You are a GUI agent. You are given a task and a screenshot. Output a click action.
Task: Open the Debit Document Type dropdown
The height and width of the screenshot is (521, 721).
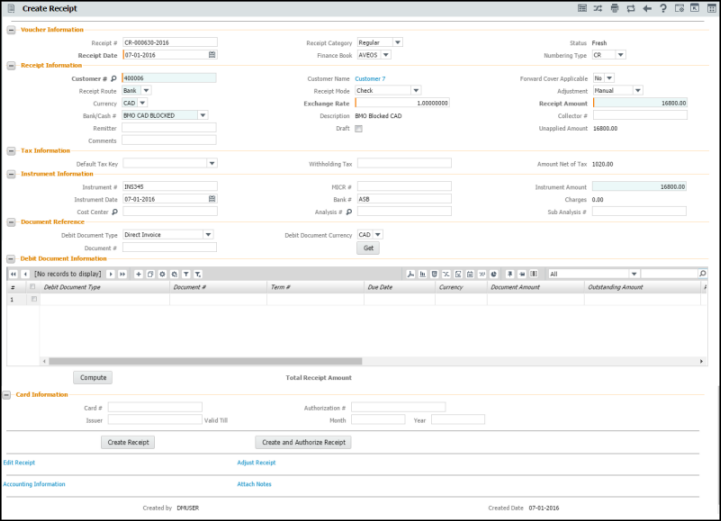click(208, 235)
